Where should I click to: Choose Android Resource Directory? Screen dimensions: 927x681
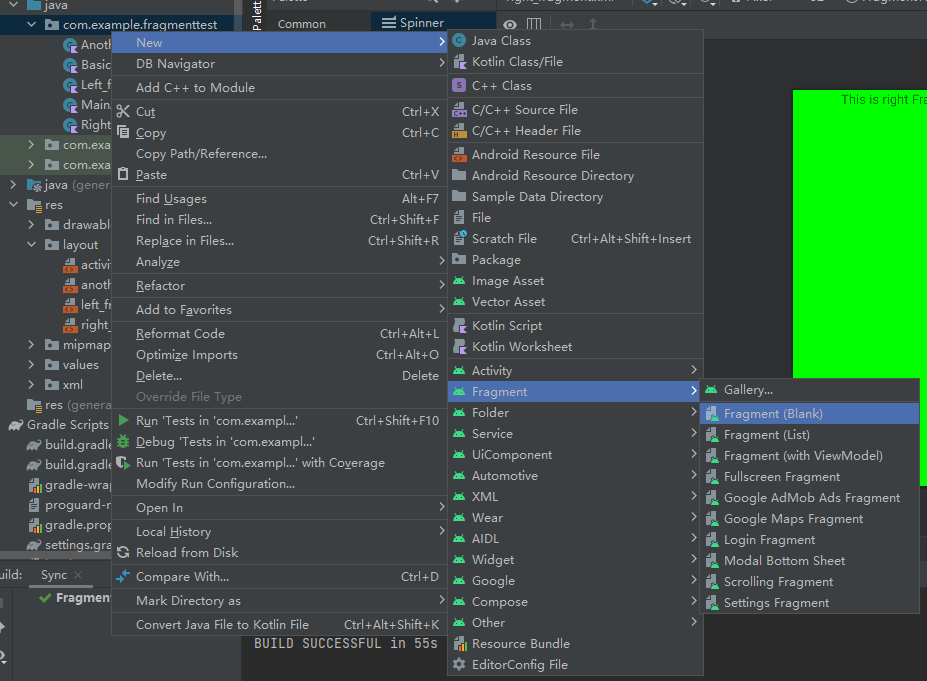pyautogui.click(x=575, y=176)
